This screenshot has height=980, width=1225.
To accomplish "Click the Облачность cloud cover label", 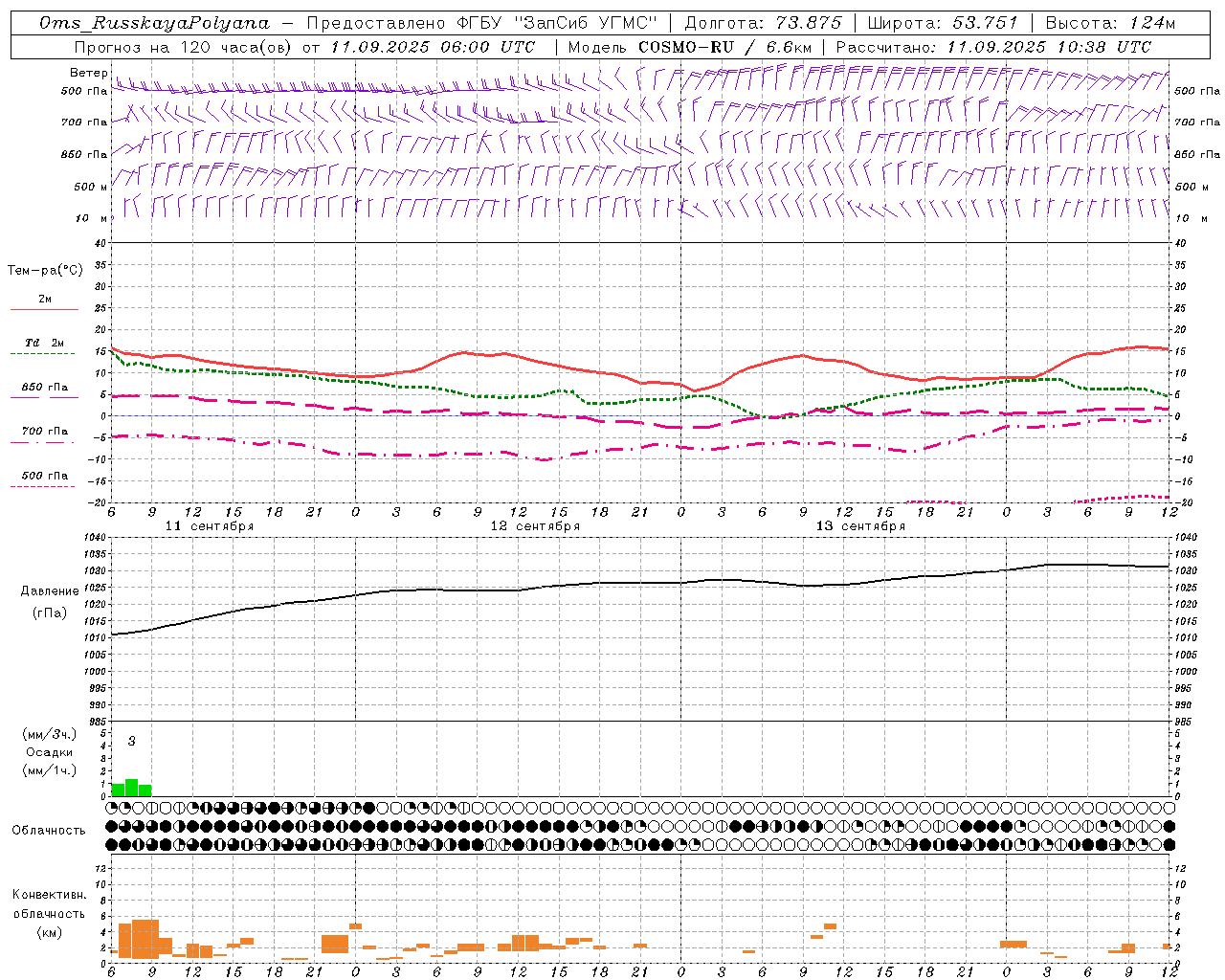I will [x=49, y=831].
